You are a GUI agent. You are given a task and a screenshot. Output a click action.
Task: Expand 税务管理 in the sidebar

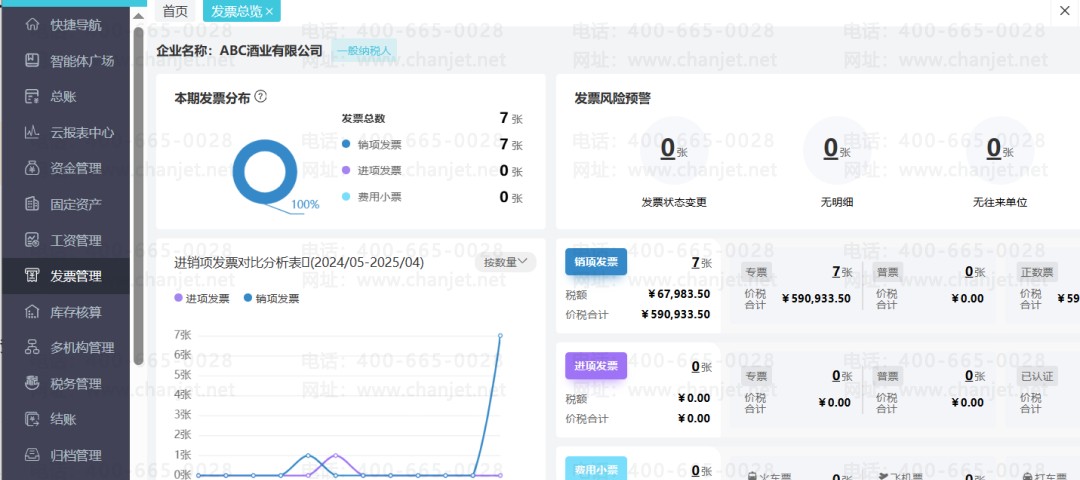[75, 383]
